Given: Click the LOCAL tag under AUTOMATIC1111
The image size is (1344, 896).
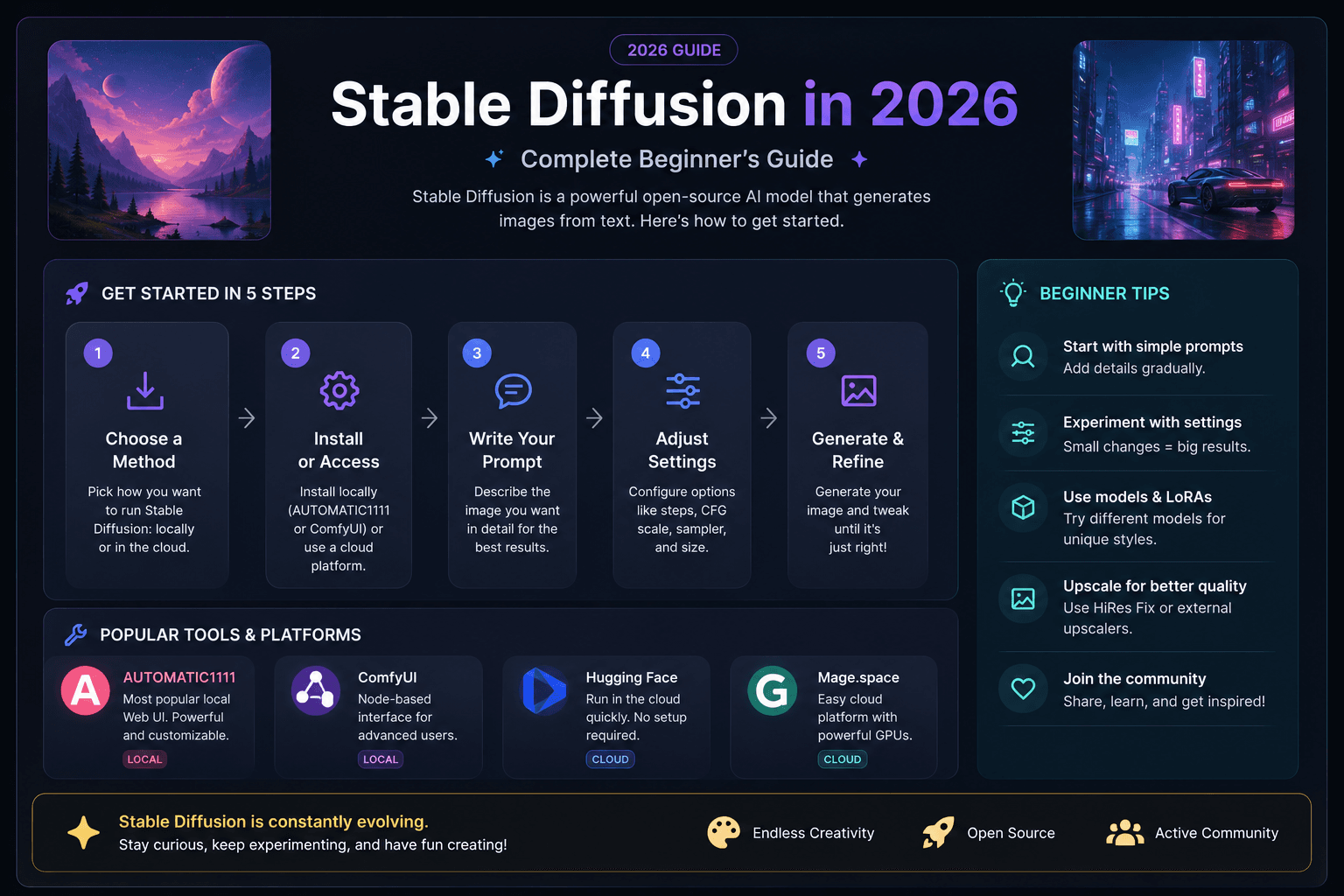Looking at the screenshot, I should [144, 759].
